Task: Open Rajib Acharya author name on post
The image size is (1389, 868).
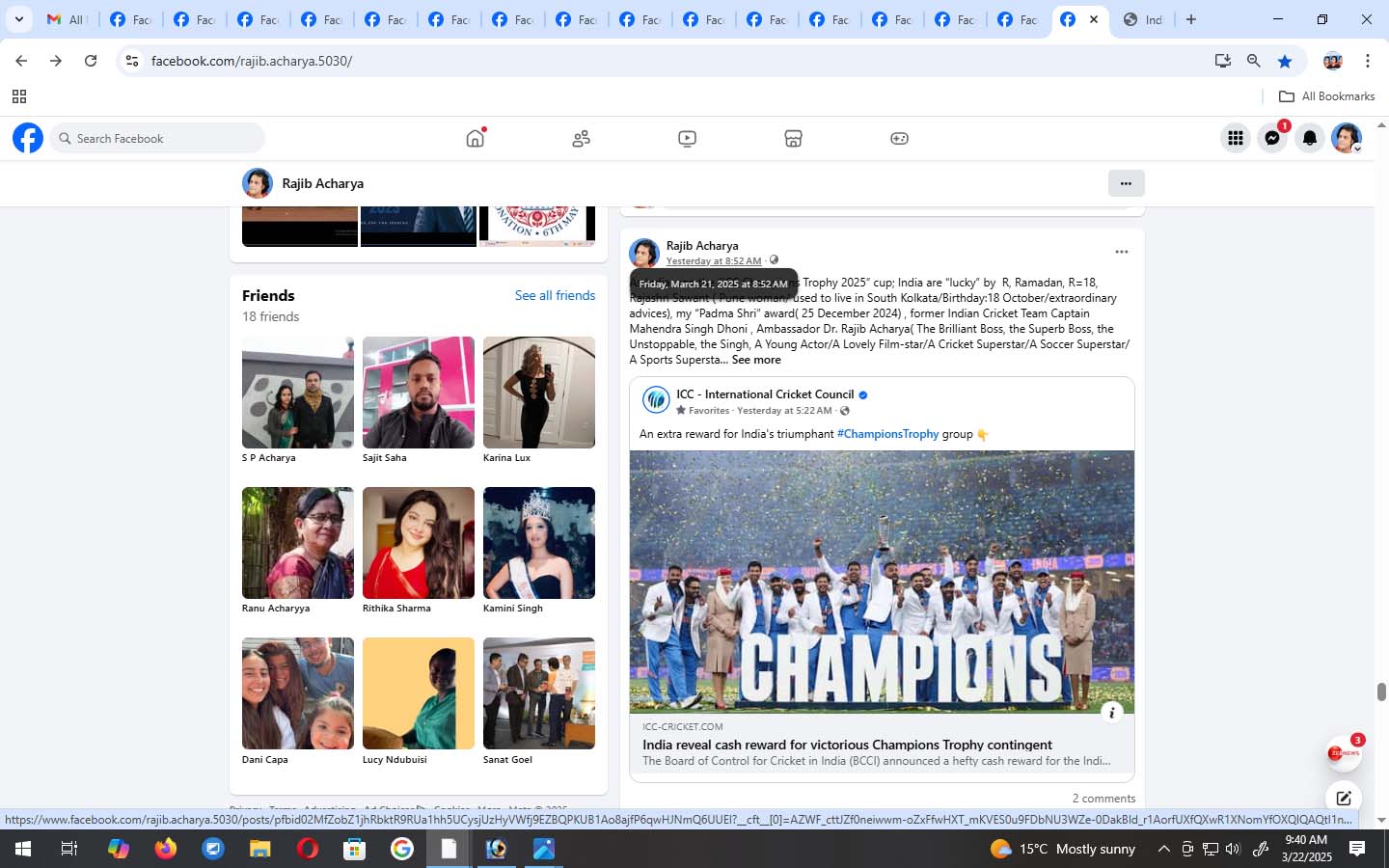Action: [702, 246]
